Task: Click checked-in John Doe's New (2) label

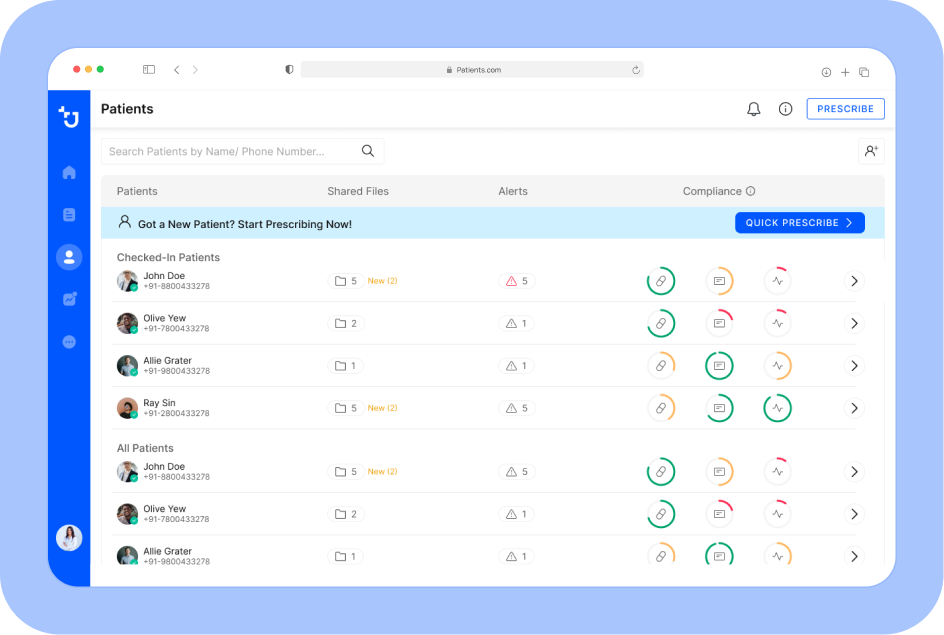Action: click(382, 281)
